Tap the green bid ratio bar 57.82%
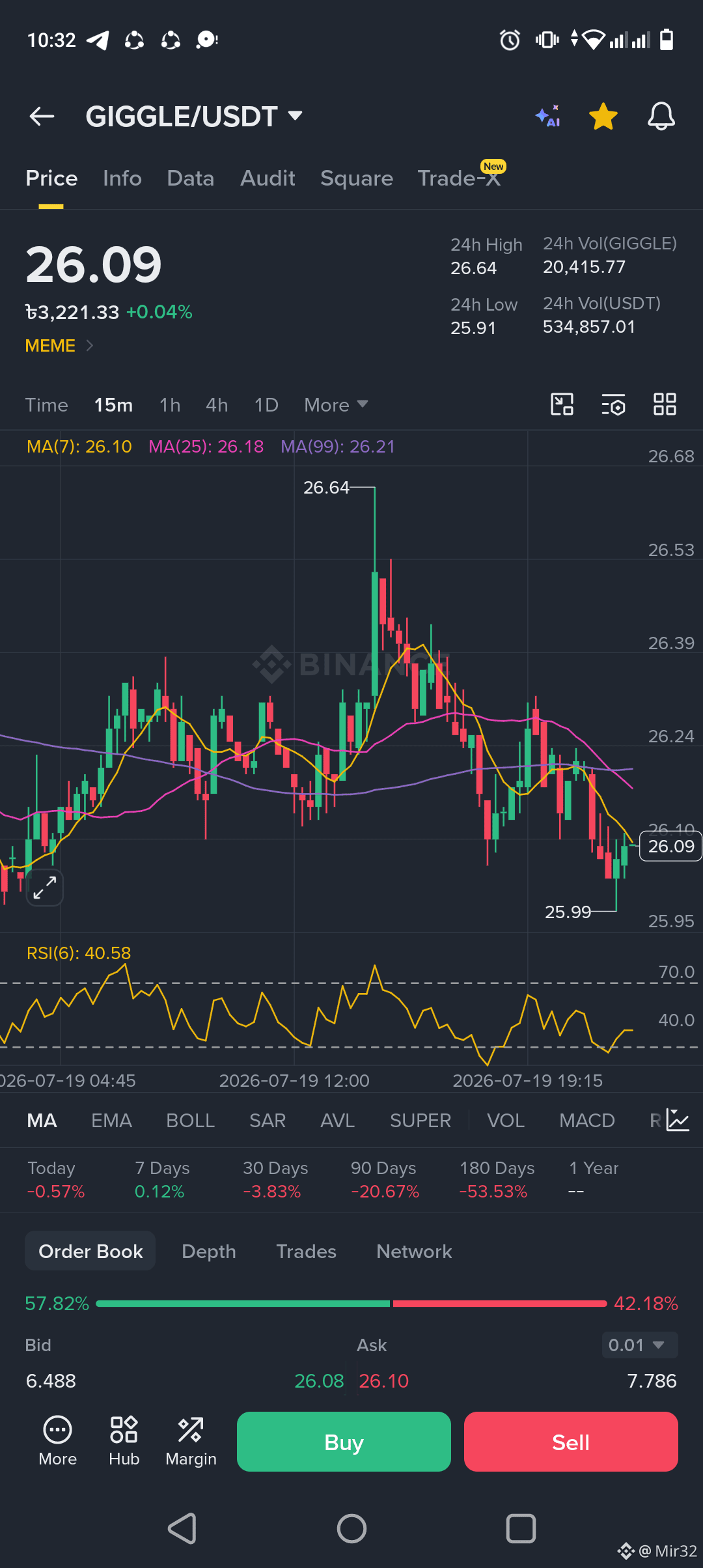The width and height of the screenshot is (703, 1568). click(243, 1304)
